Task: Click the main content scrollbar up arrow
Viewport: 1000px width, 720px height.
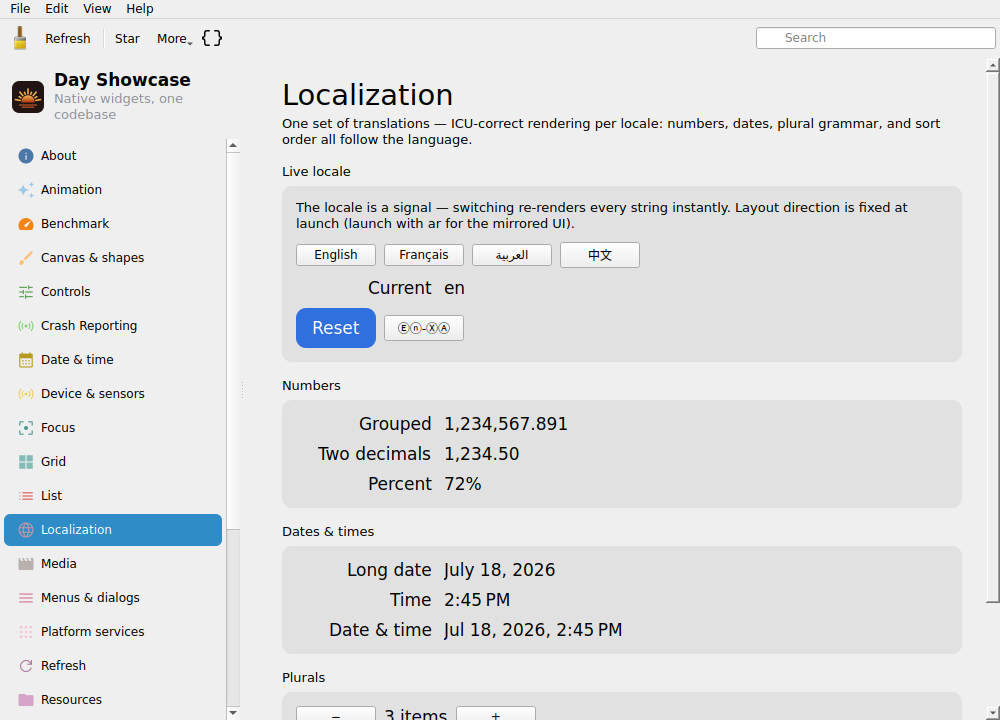Action: 992,65
